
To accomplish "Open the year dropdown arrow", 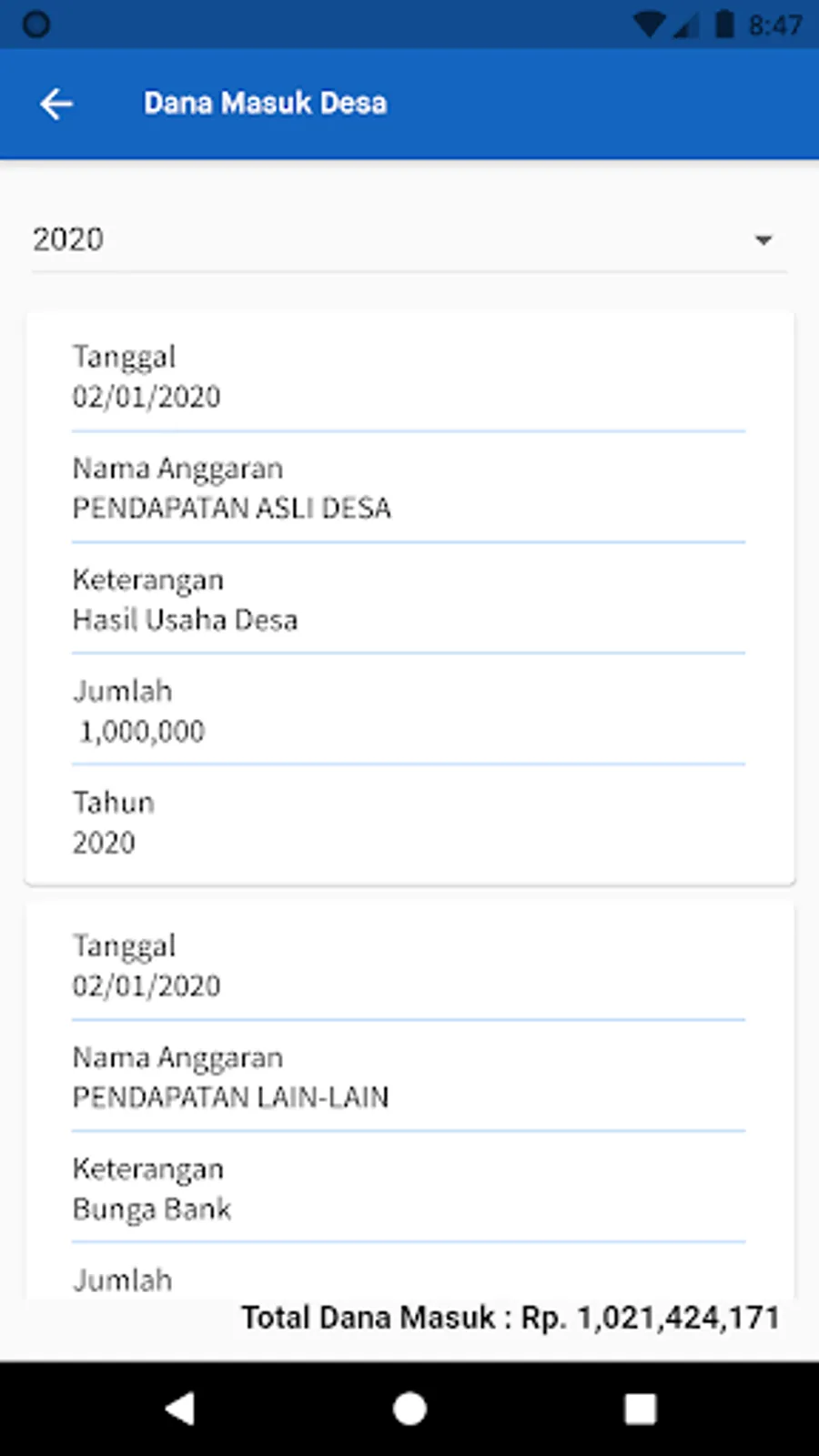I will click(x=763, y=240).
